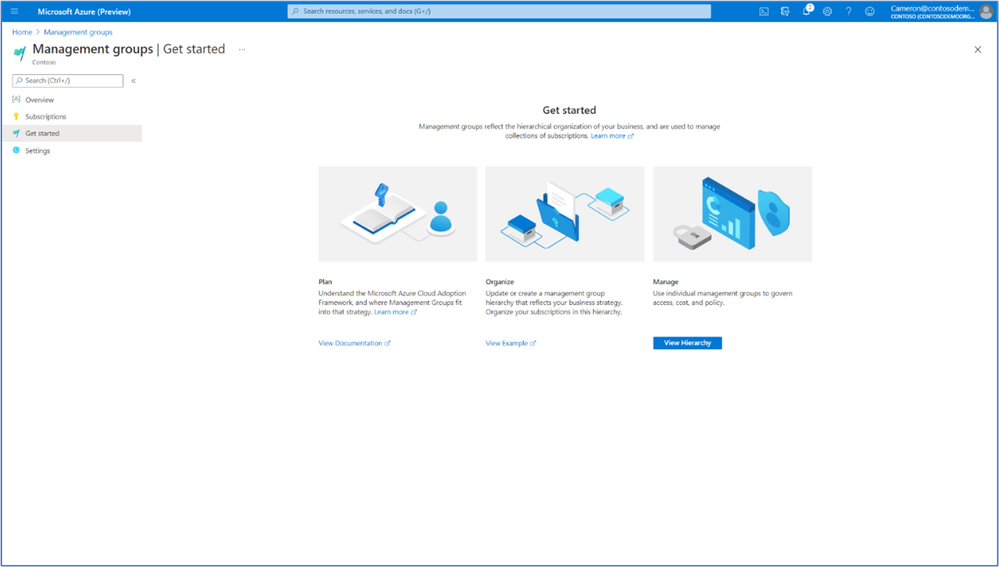Screen dimensions: 999x567
Task: Open the more options ellipsis beside title
Action: coord(242,50)
